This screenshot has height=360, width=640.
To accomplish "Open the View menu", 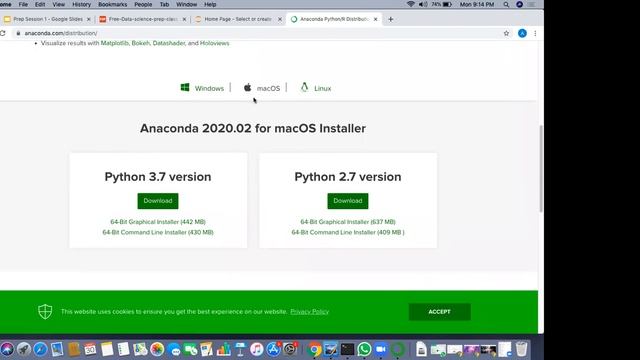I will pos(58,4).
